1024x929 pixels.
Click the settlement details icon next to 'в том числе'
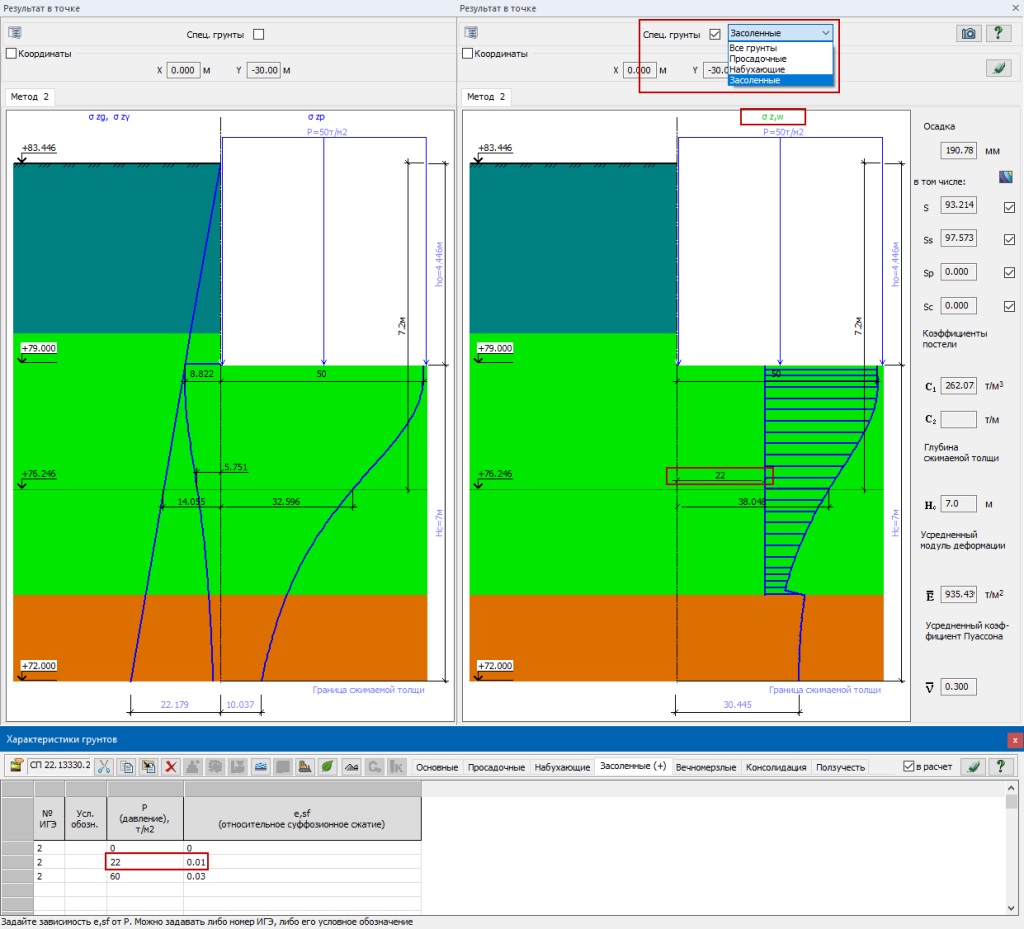tap(1008, 179)
